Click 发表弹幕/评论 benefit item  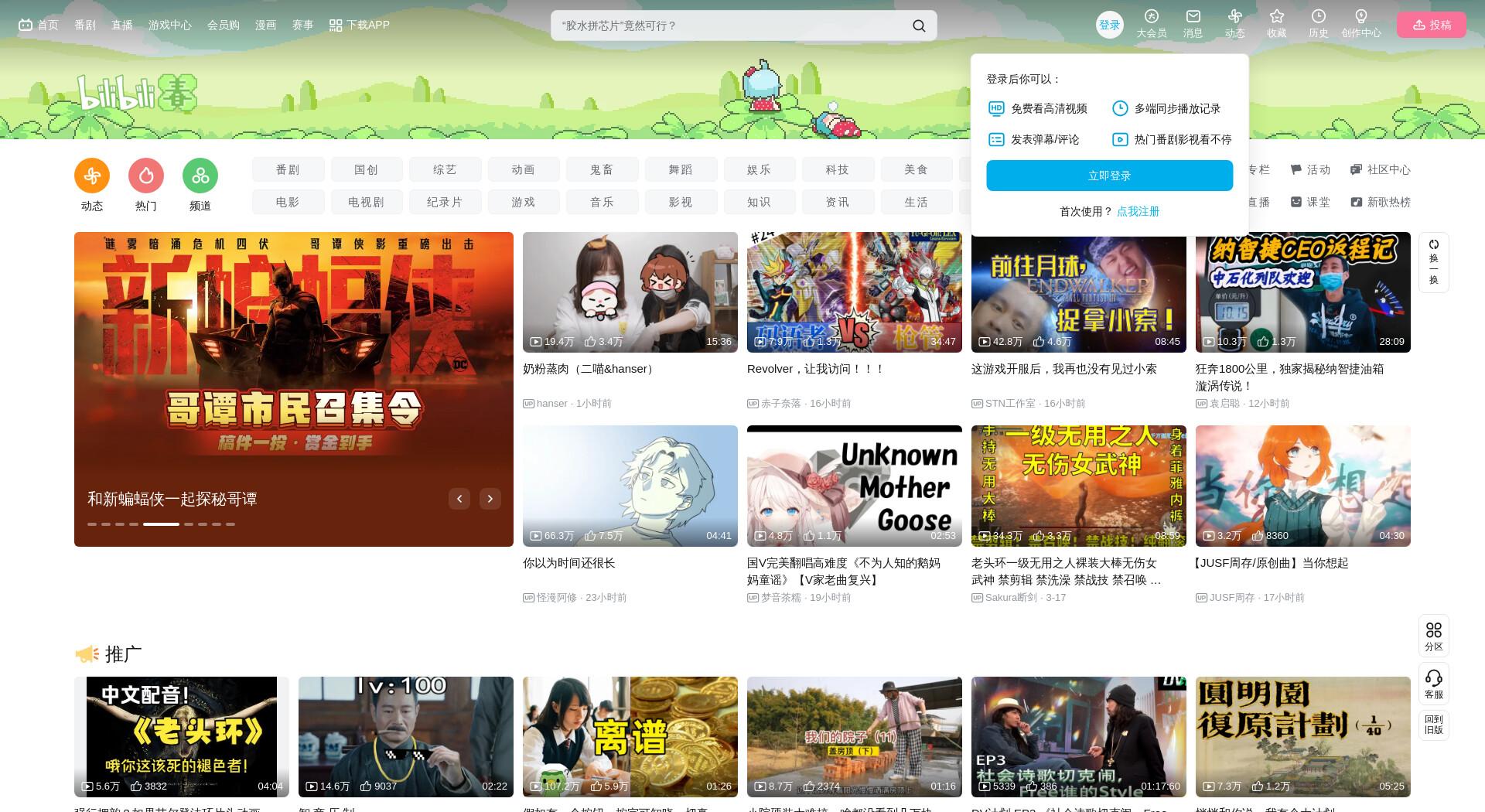point(1034,140)
